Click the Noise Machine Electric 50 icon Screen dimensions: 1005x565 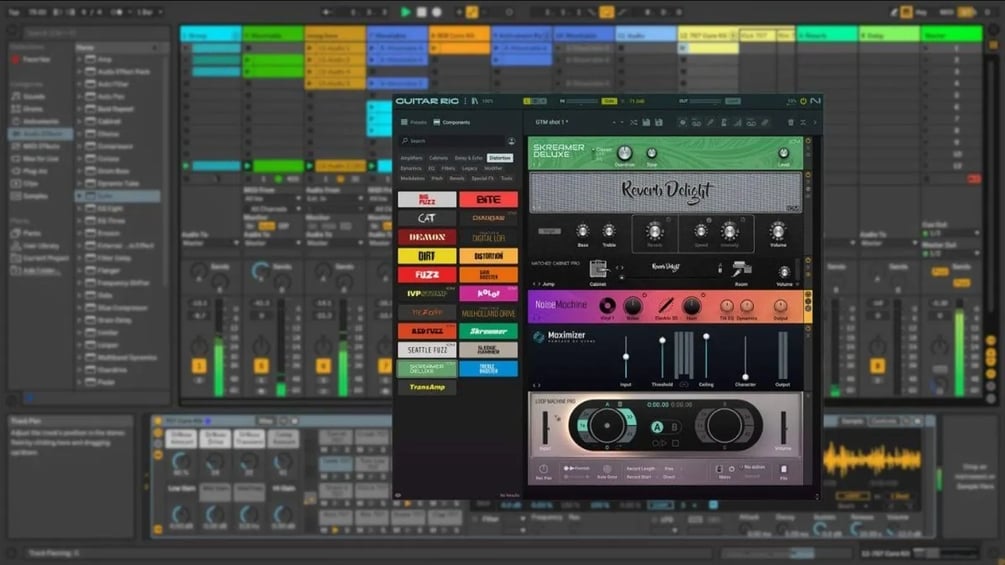tap(666, 305)
